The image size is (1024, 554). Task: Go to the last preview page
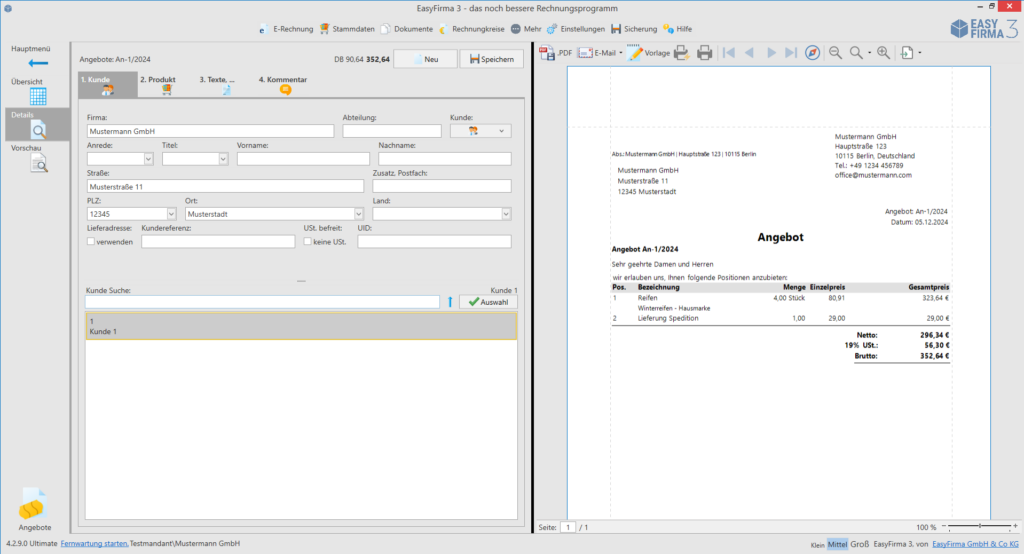click(791, 53)
